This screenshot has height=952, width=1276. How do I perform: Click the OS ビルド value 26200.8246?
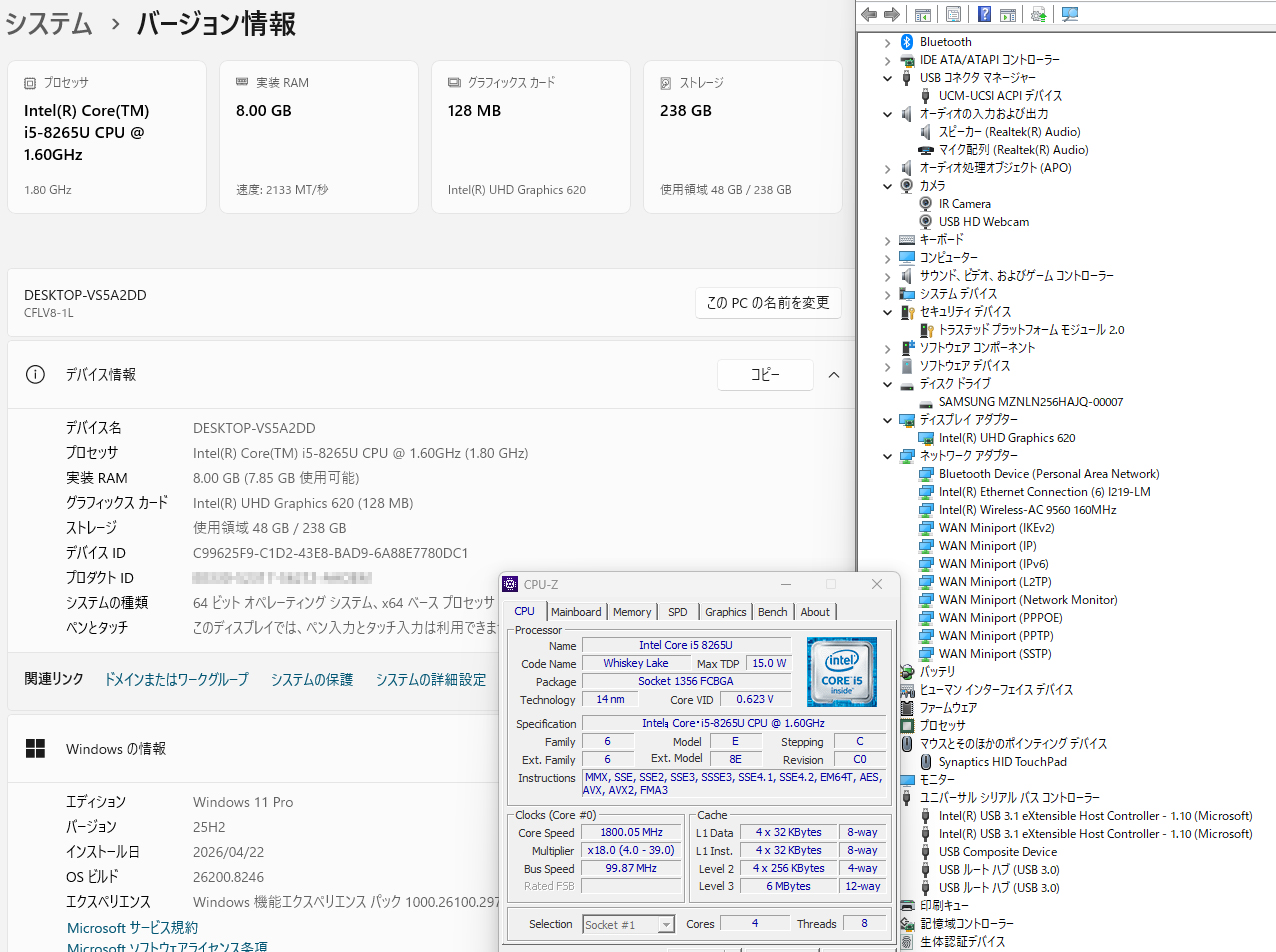pyautogui.click(x=231, y=877)
